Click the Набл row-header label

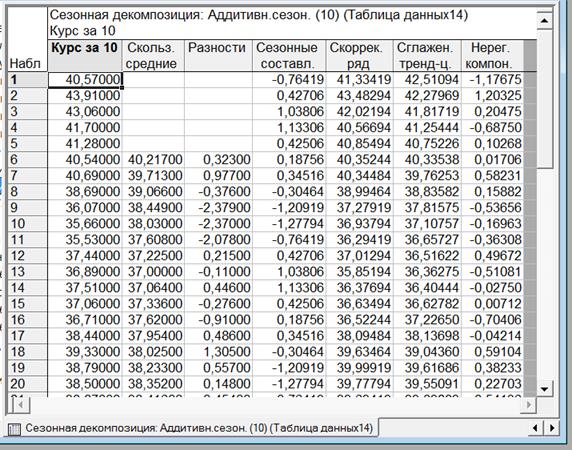tap(25, 63)
